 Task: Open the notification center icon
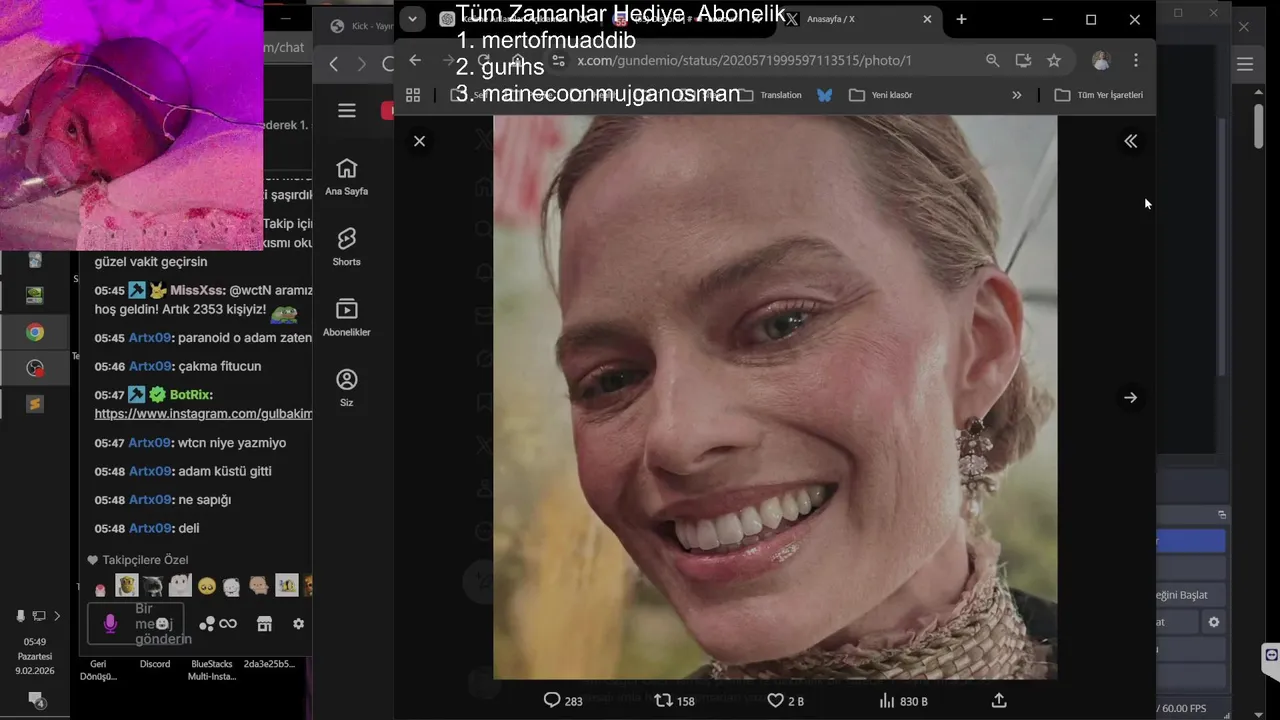[x=35, y=699]
